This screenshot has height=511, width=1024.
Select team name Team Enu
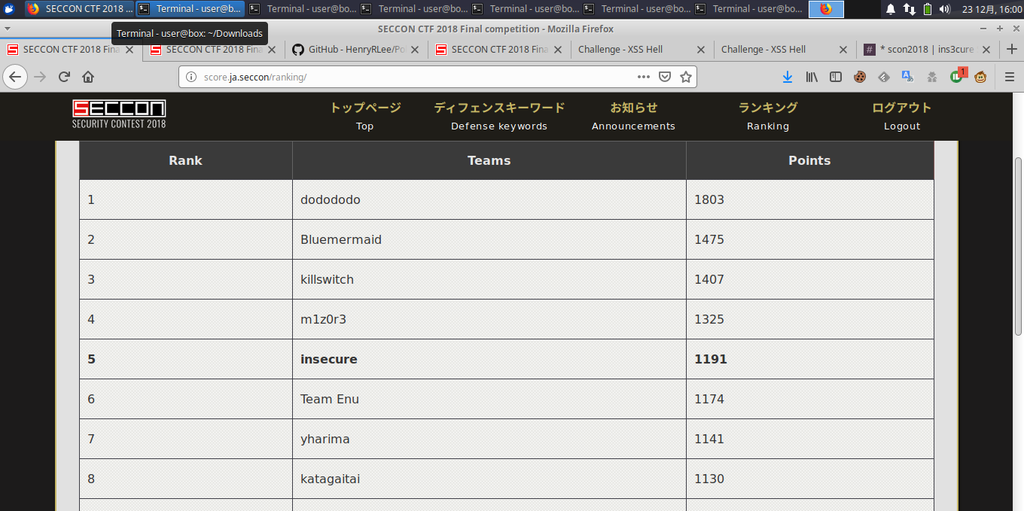coord(330,399)
